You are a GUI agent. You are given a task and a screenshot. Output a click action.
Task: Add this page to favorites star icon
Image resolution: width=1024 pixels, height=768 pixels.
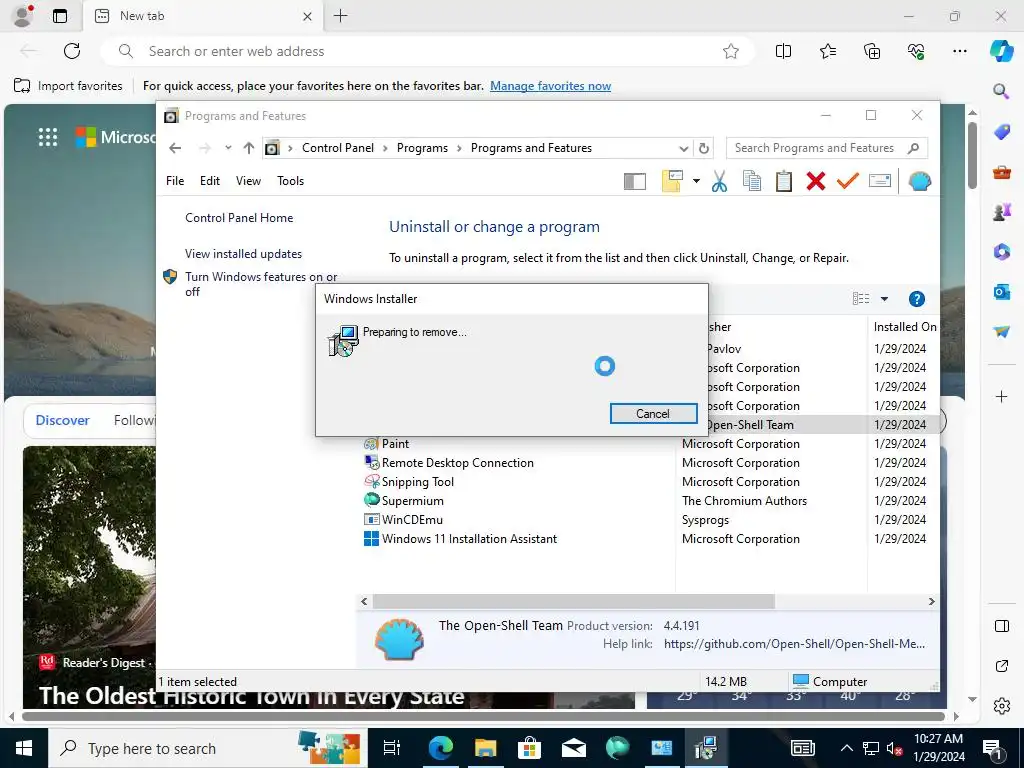[x=731, y=51]
